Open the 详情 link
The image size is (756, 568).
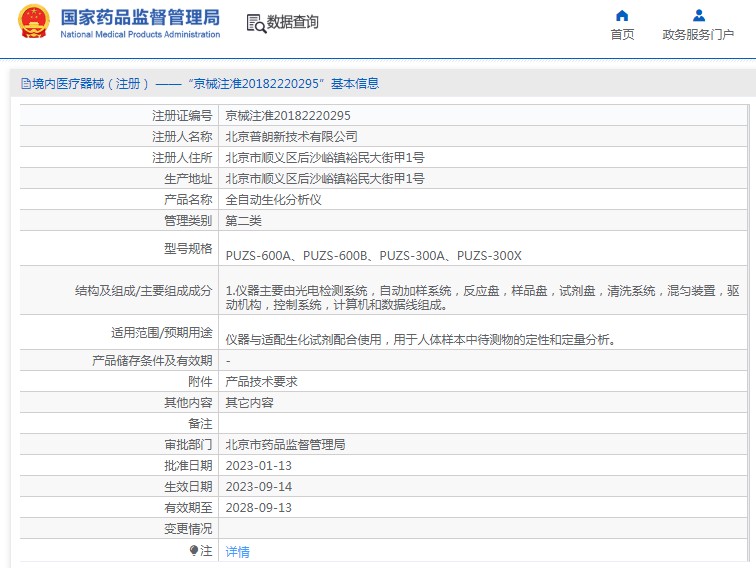tap(237, 551)
